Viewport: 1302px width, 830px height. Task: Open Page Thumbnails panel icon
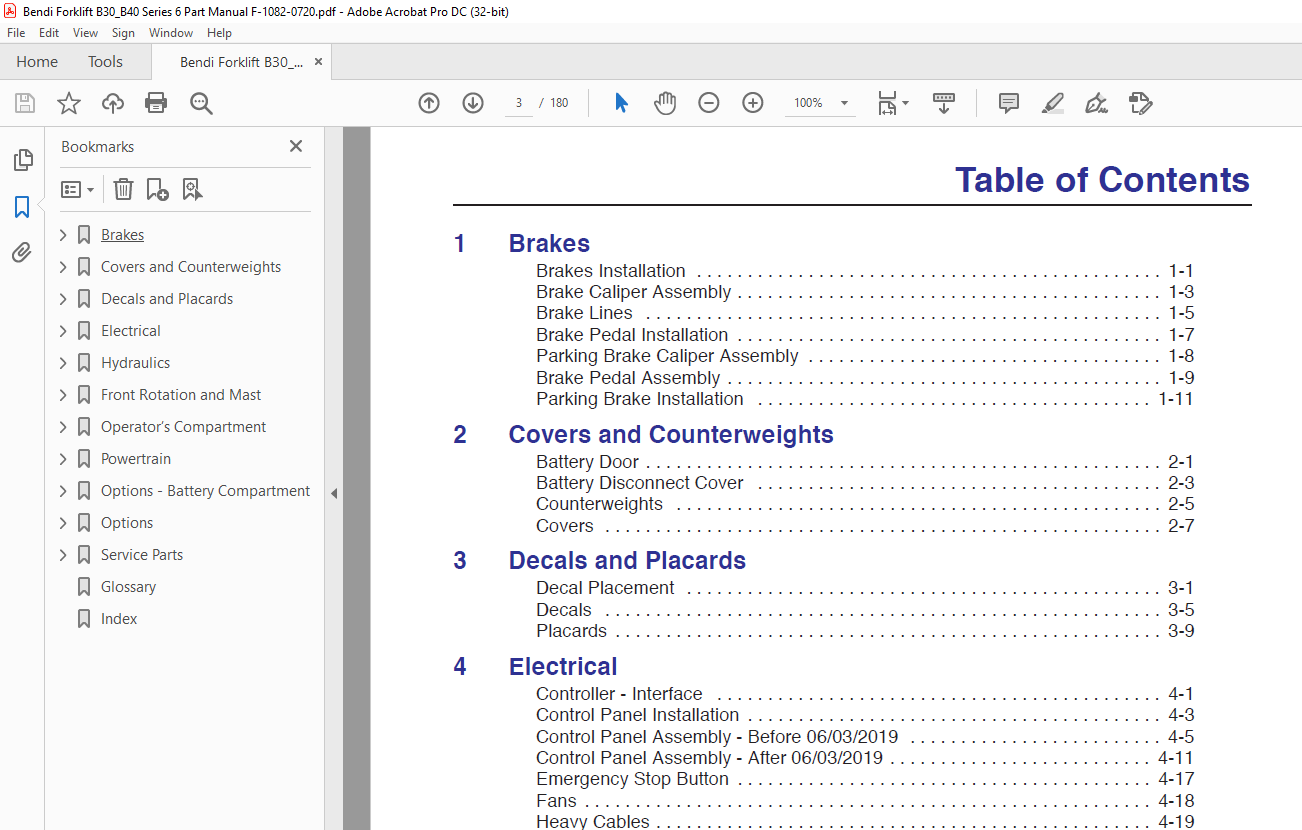coord(22,160)
